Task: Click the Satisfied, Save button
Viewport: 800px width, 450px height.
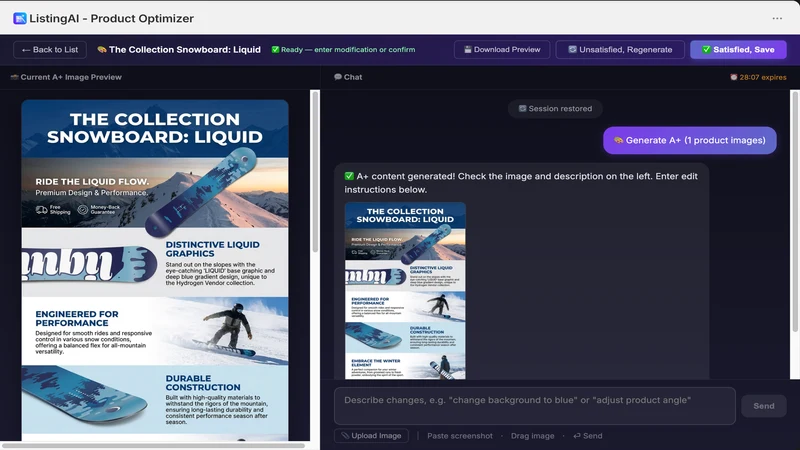Action: coord(738,49)
